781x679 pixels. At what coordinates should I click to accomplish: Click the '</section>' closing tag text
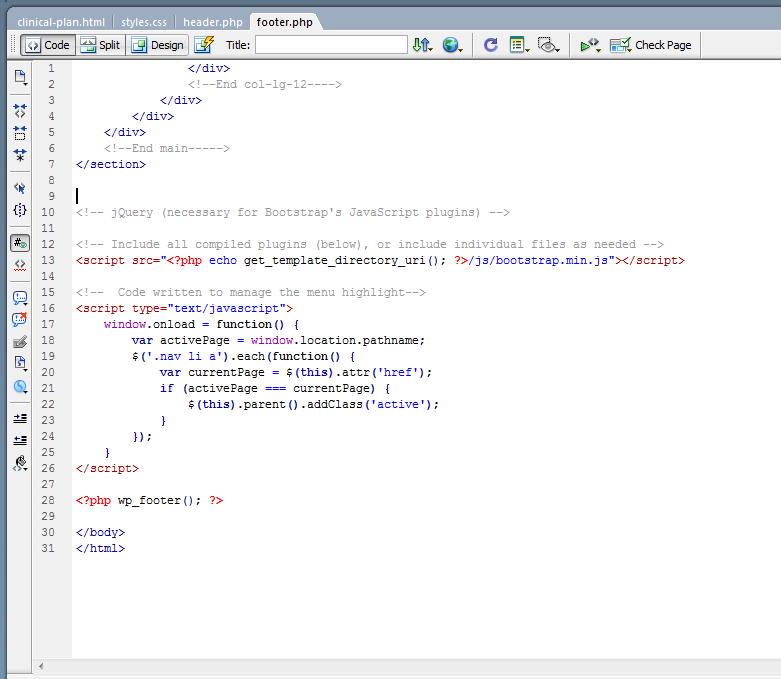pos(111,164)
